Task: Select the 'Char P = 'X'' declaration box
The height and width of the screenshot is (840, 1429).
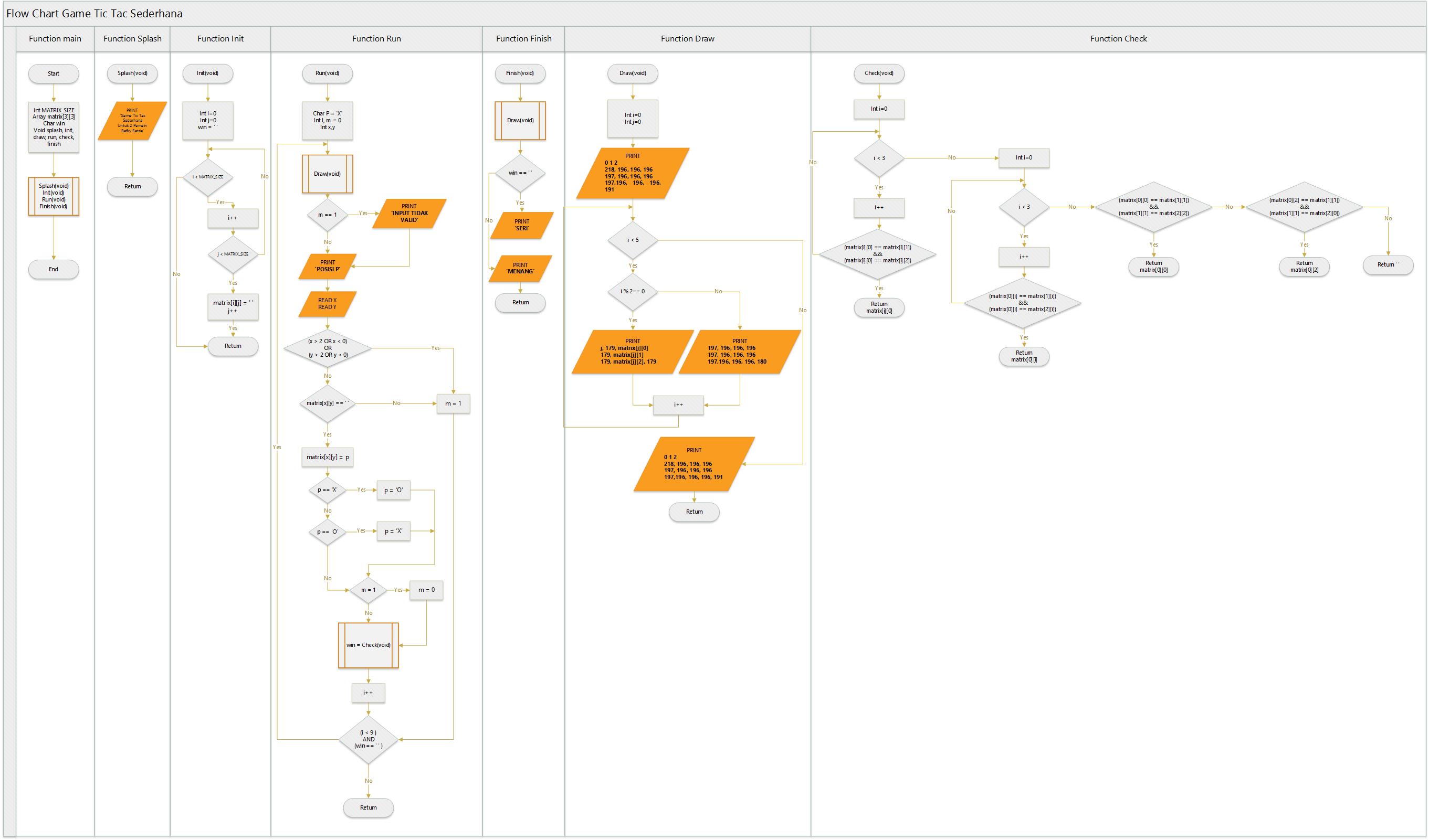Action: (x=327, y=120)
